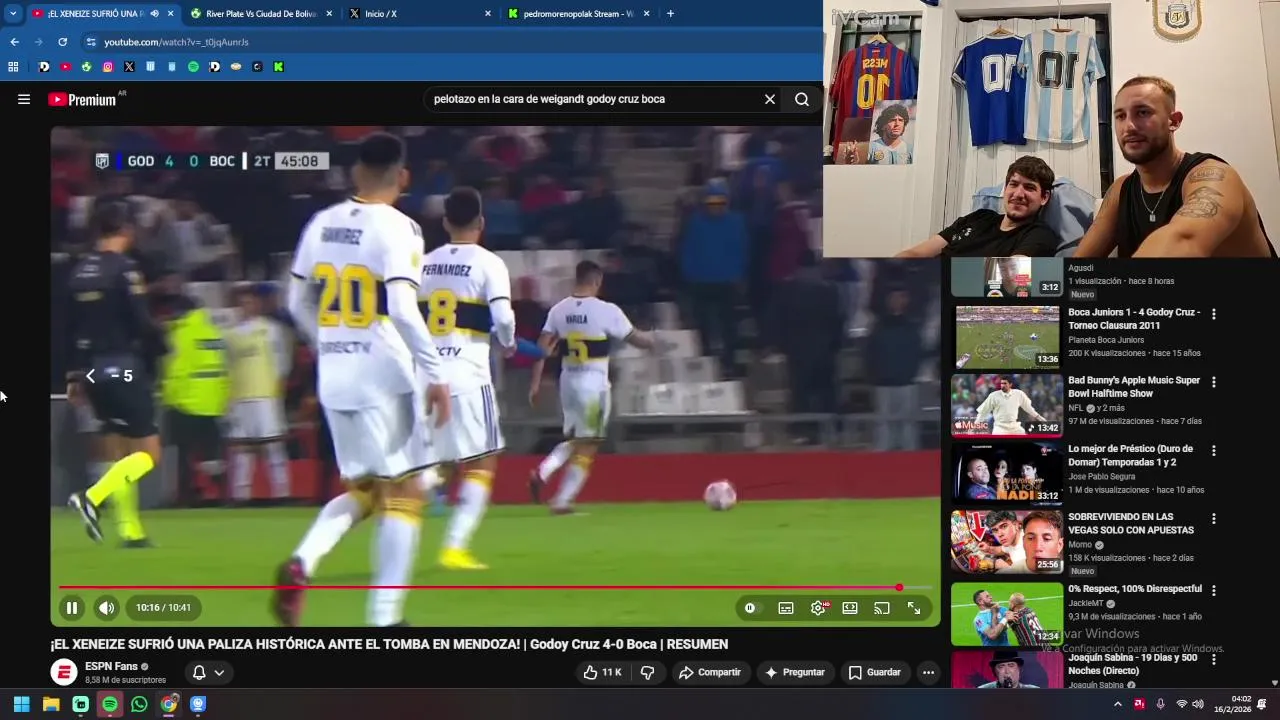The width and height of the screenshot is (1280, 720).
Task: Open Spotify from the taskbar
Action: pos(110,704)
